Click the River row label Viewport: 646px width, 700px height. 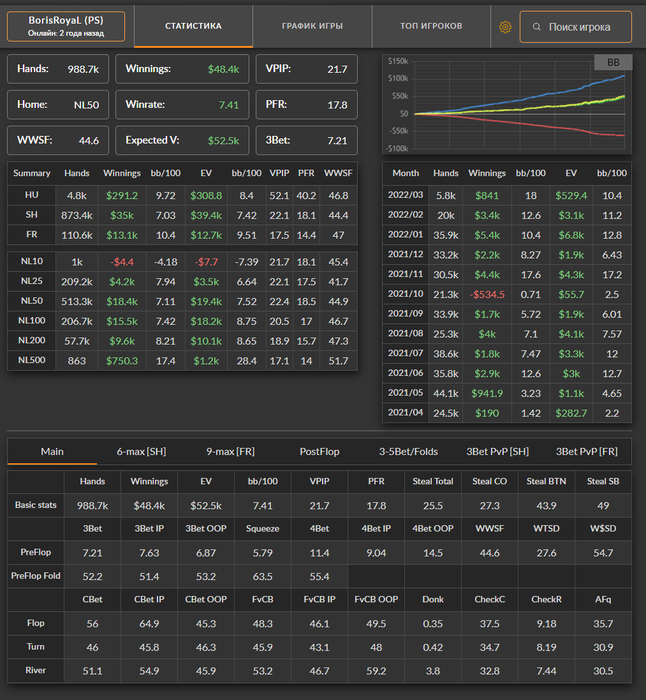36,671
